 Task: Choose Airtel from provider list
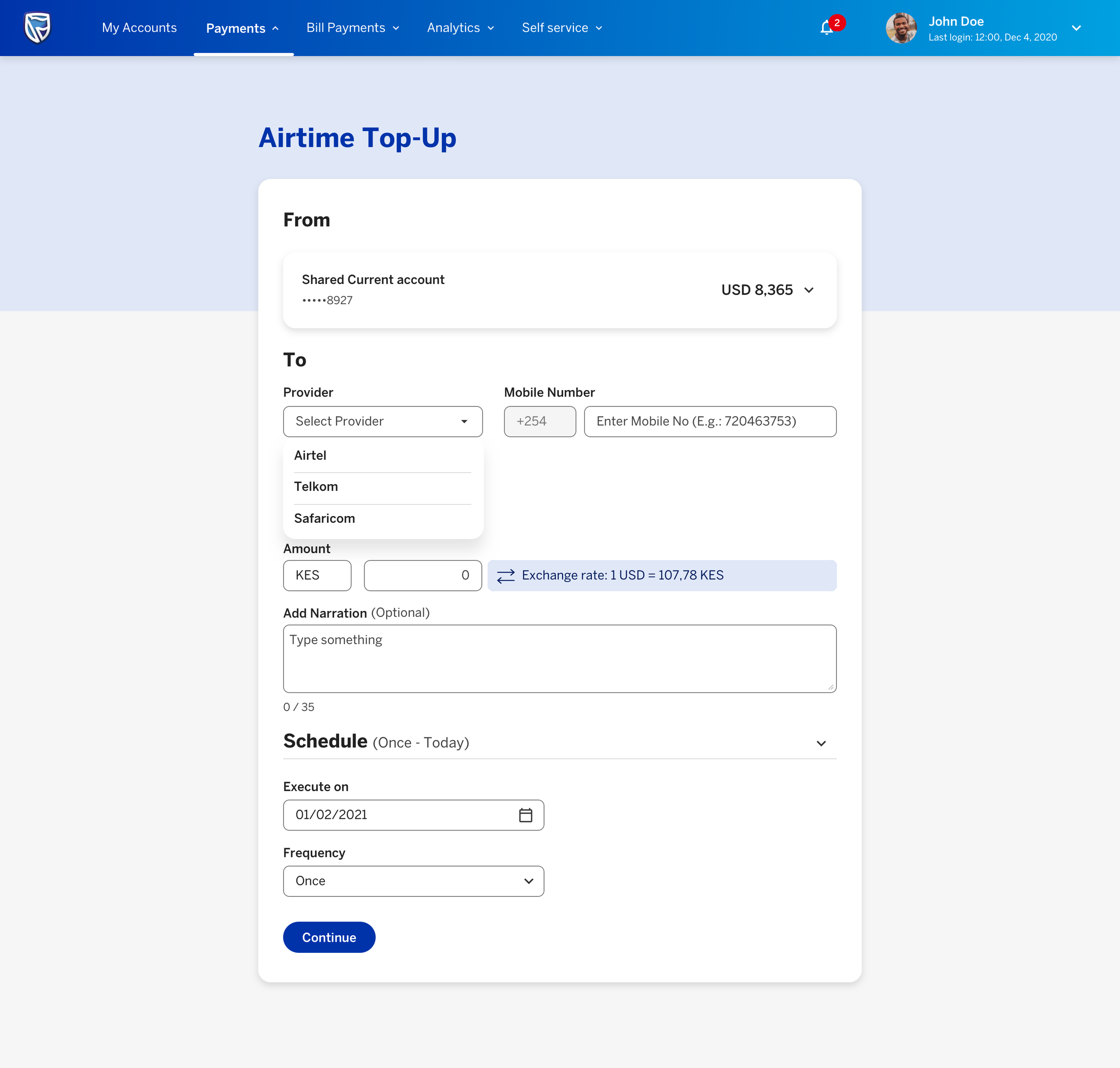pyautogui.click(x=310, y=456)
